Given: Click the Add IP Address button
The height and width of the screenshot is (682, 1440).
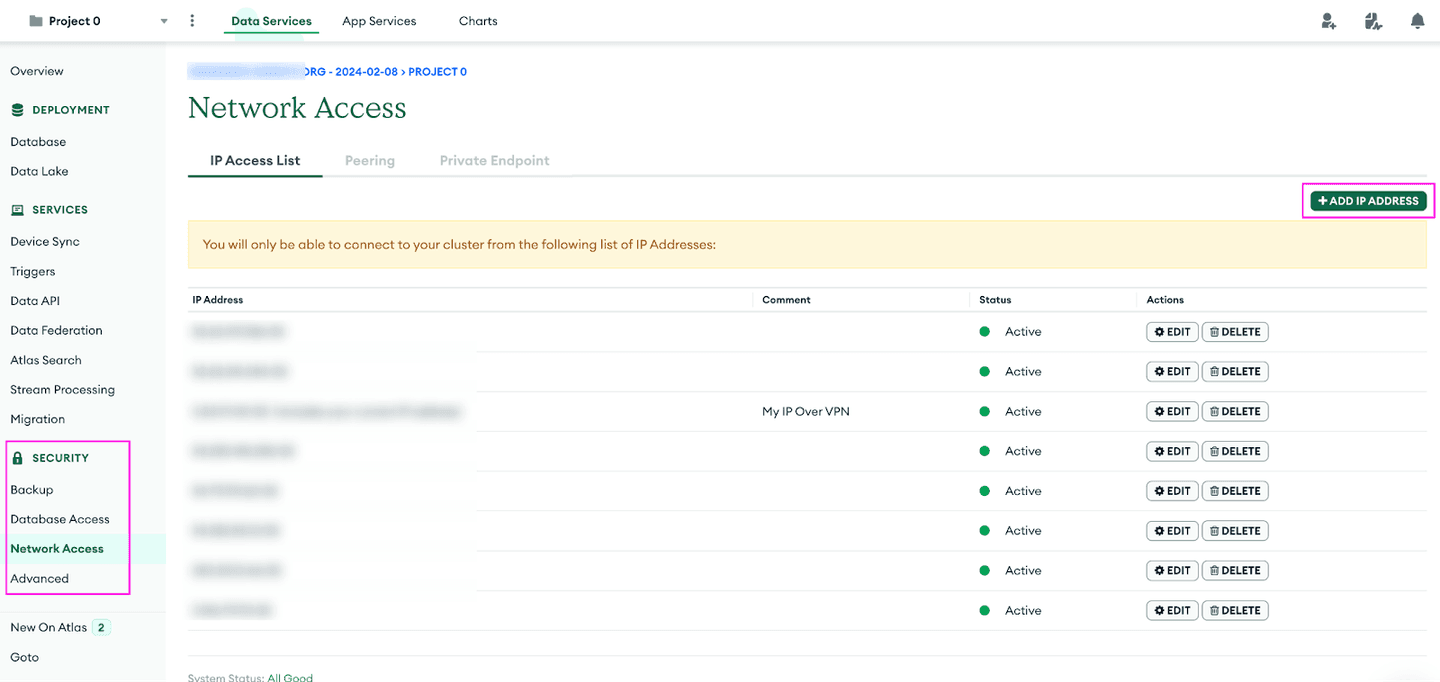Looking at the screenshot, I should pos(1368,201).
